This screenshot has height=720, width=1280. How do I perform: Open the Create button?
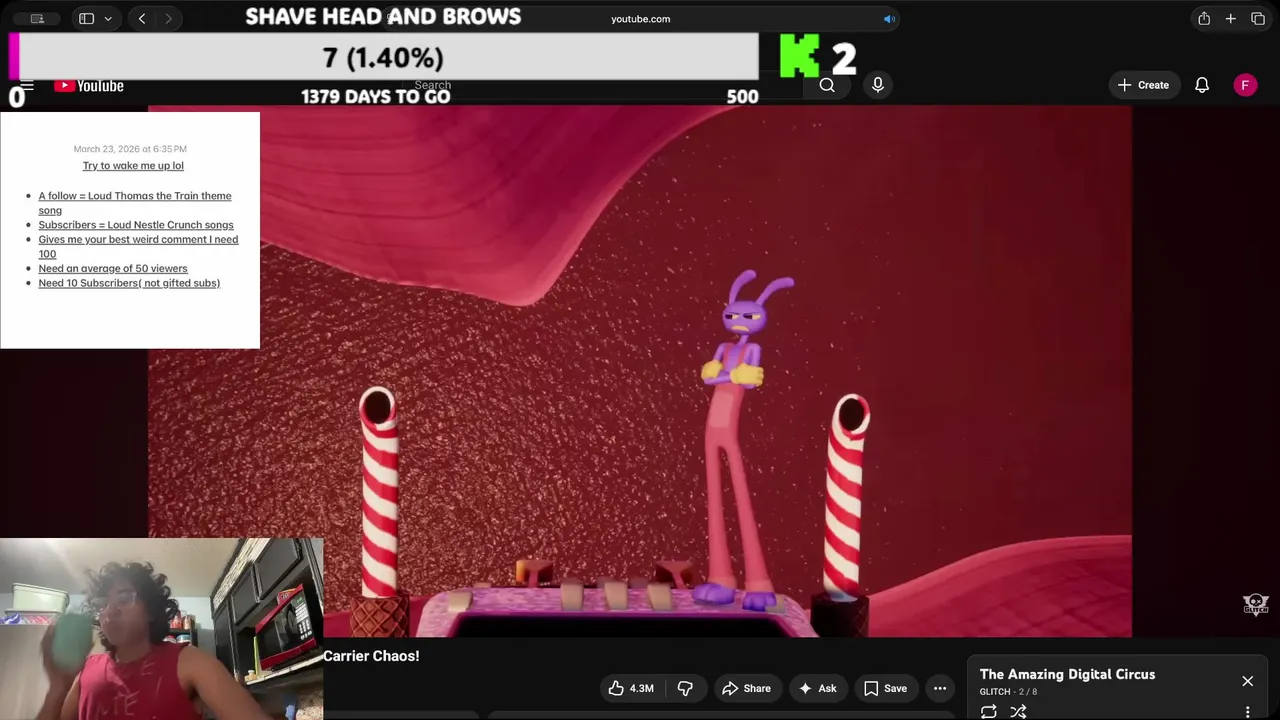click(1144, 85)
